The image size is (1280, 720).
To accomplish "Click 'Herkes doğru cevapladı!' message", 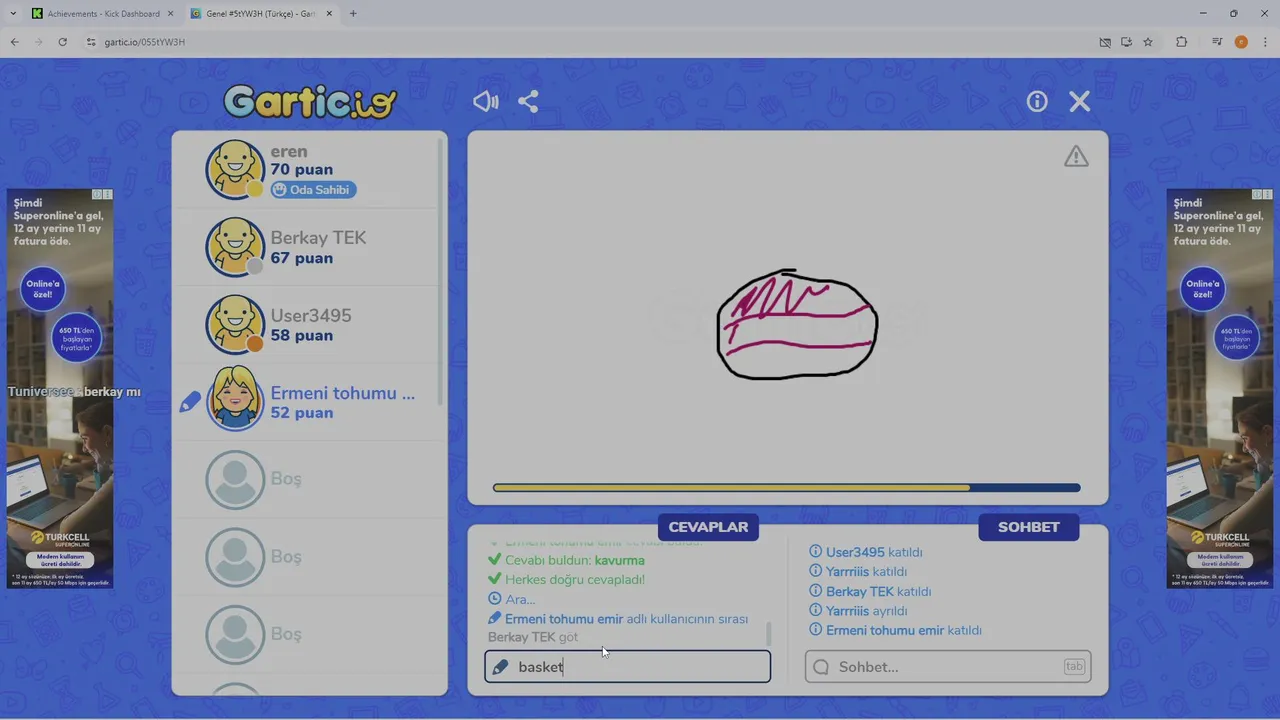I will 566,579.
